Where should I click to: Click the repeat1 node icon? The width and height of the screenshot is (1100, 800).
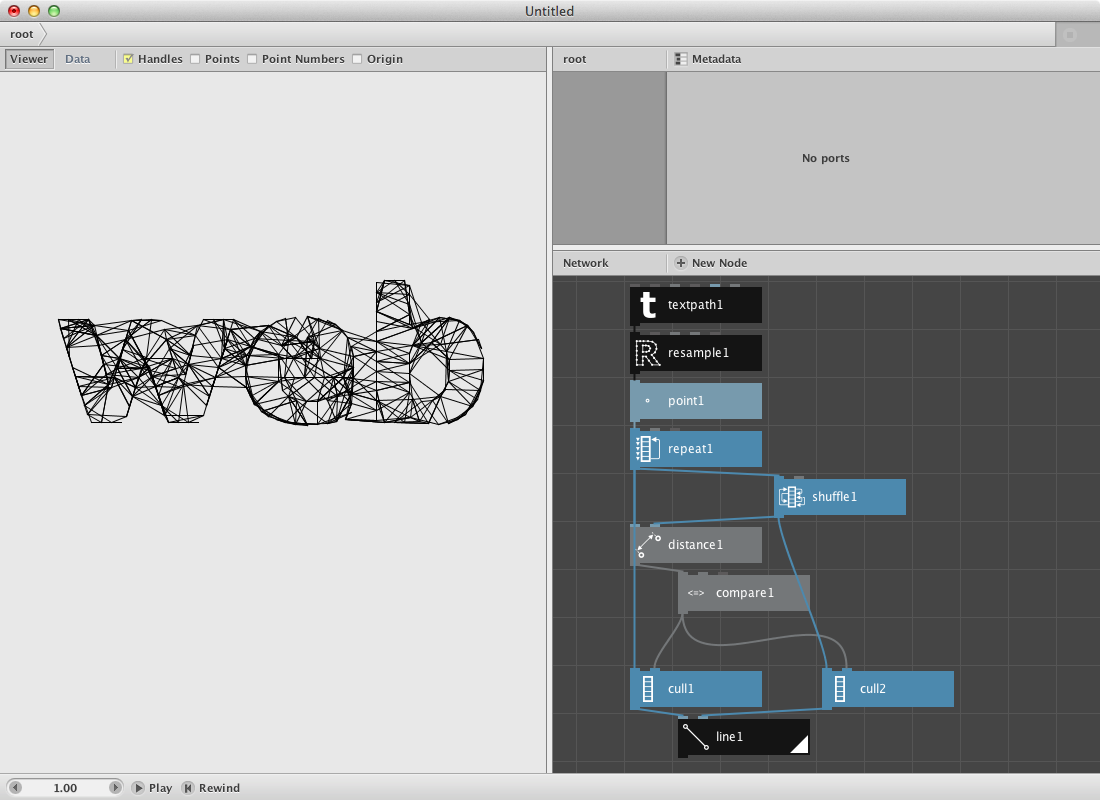tap(648, 449)
